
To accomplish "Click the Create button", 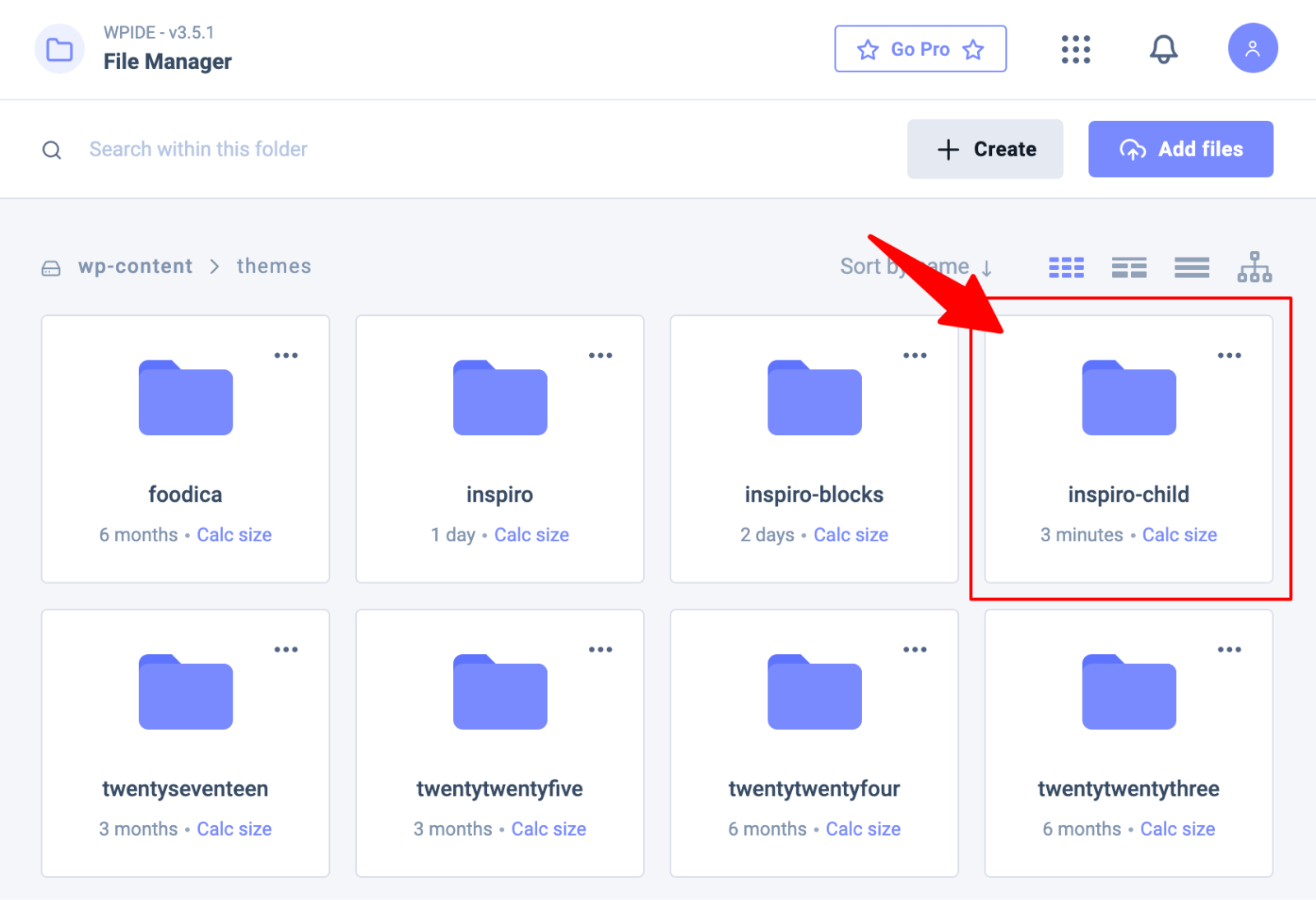I will pyautogui.click(x=985, y=149).
